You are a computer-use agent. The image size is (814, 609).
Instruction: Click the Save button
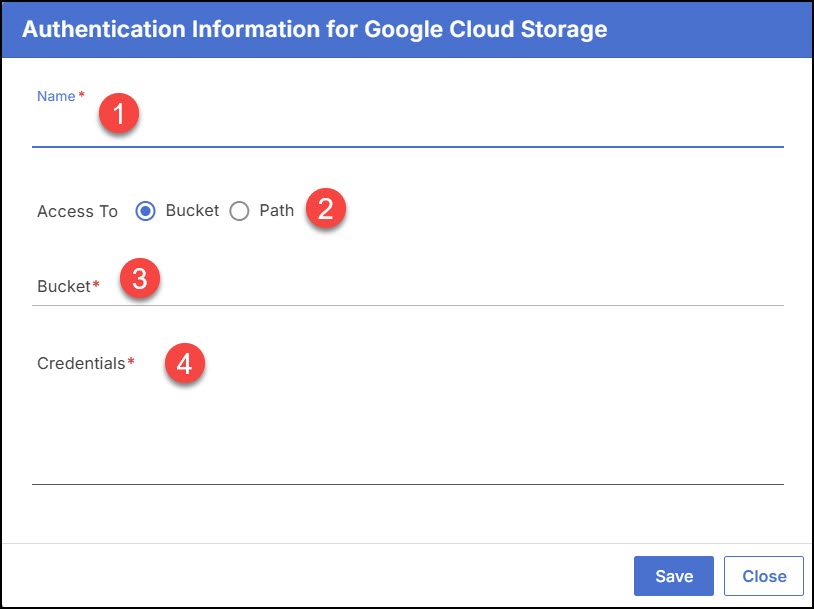coord(673,576)
